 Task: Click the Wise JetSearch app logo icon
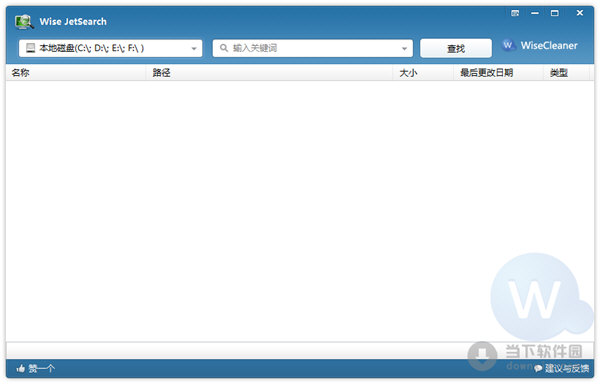[24, 22]
